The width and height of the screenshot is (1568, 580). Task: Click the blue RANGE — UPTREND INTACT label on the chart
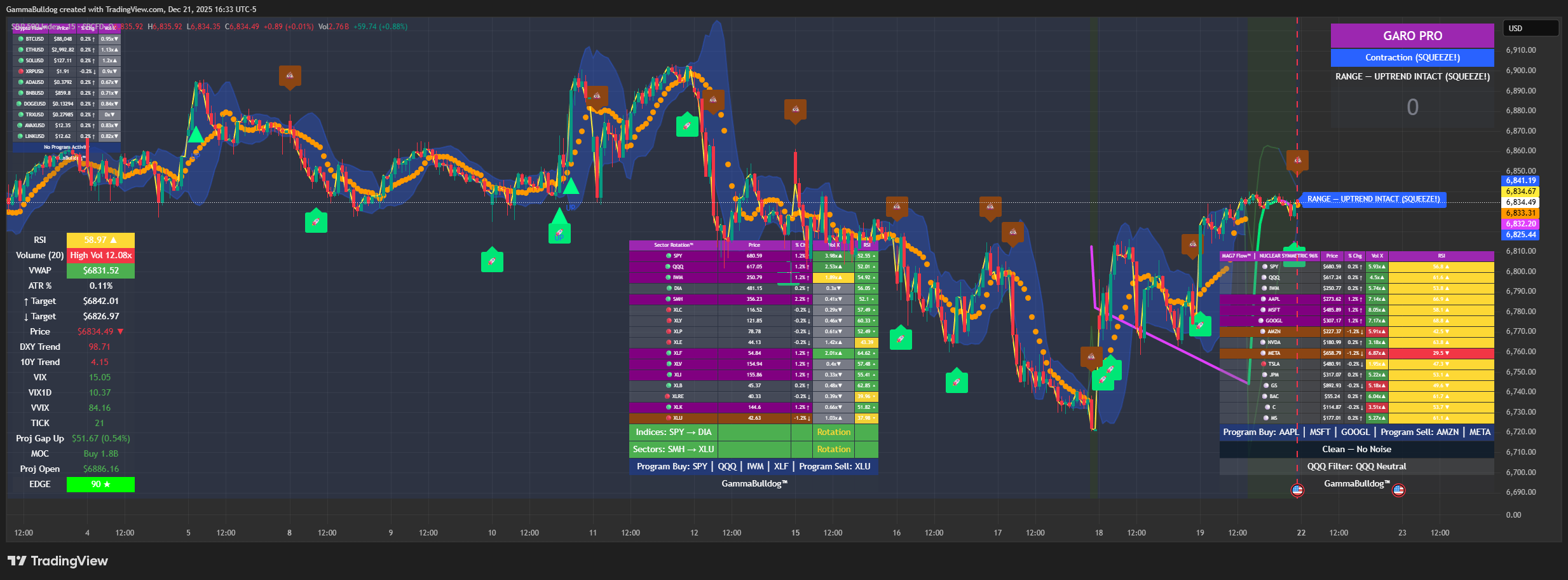[1374, 199]
